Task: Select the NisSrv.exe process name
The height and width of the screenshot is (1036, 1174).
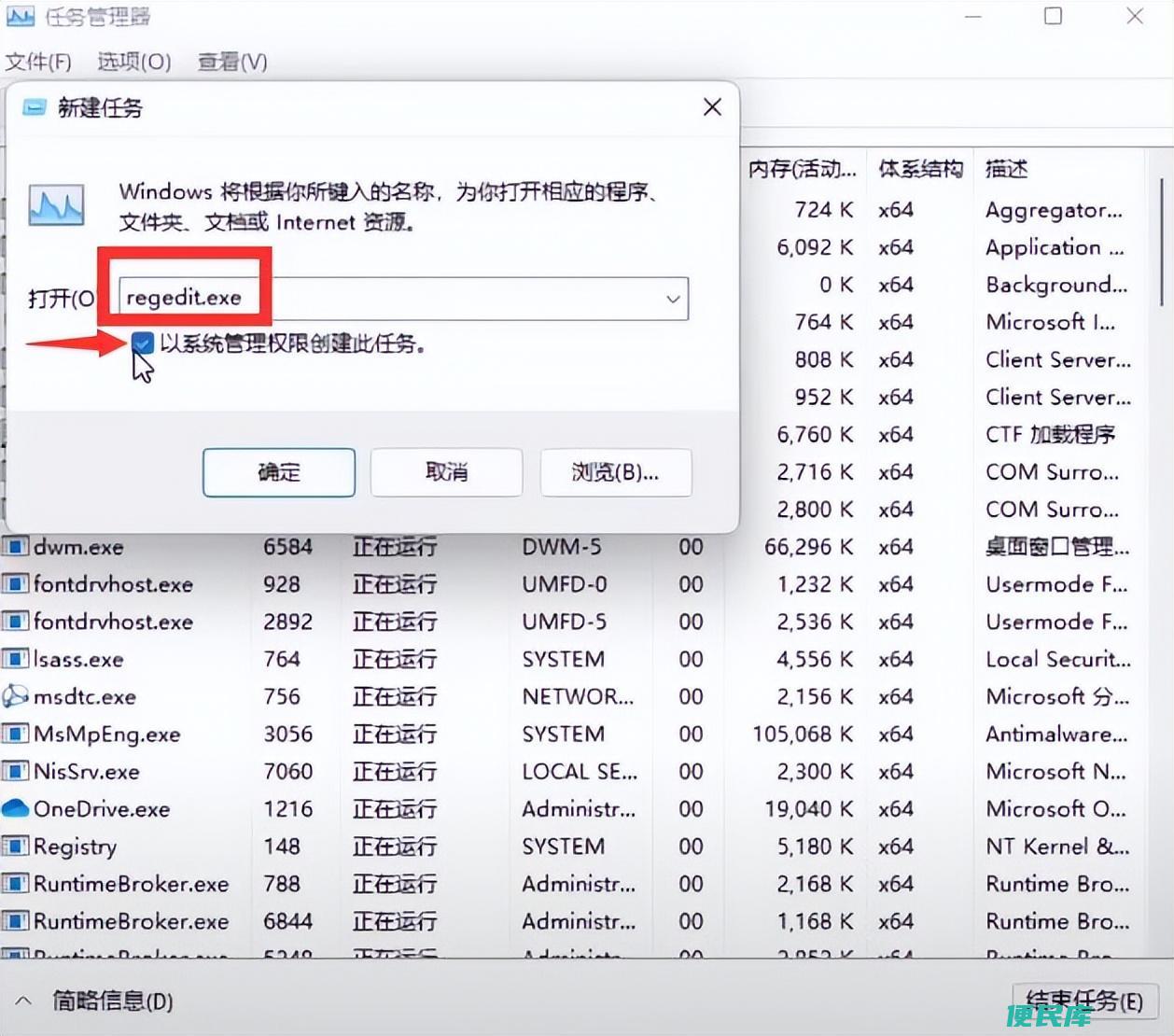Action: 87,771
